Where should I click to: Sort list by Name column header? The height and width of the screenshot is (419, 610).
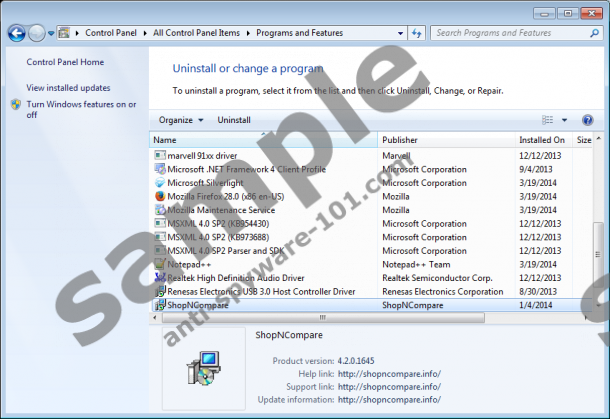(x=263, y=140)
